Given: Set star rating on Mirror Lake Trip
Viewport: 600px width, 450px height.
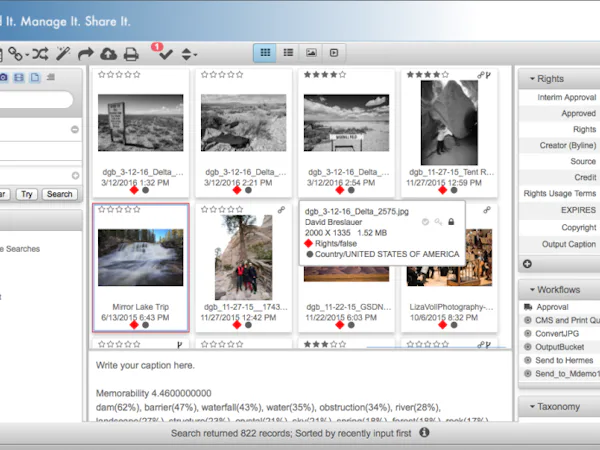Looking at the screenshot, I should click(119, 209).
